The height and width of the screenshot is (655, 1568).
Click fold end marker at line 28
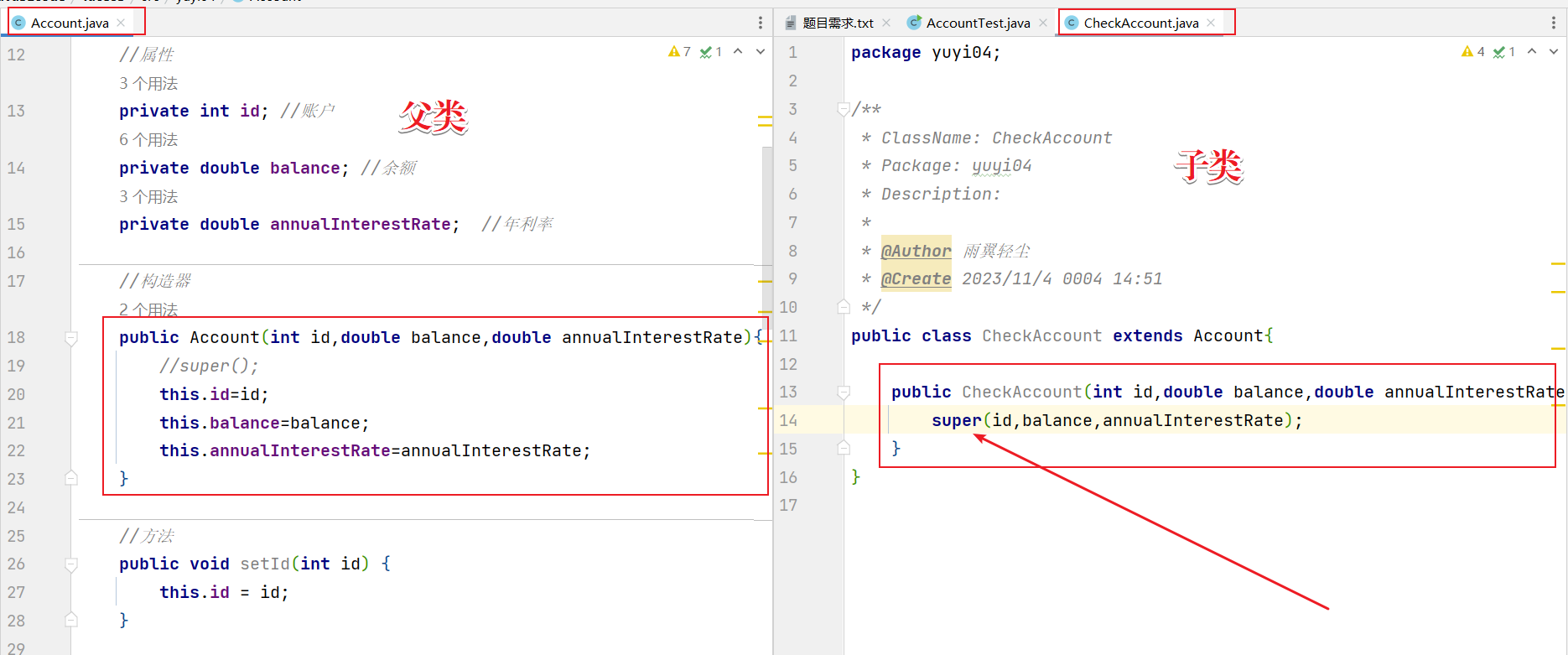click(71, 620)
